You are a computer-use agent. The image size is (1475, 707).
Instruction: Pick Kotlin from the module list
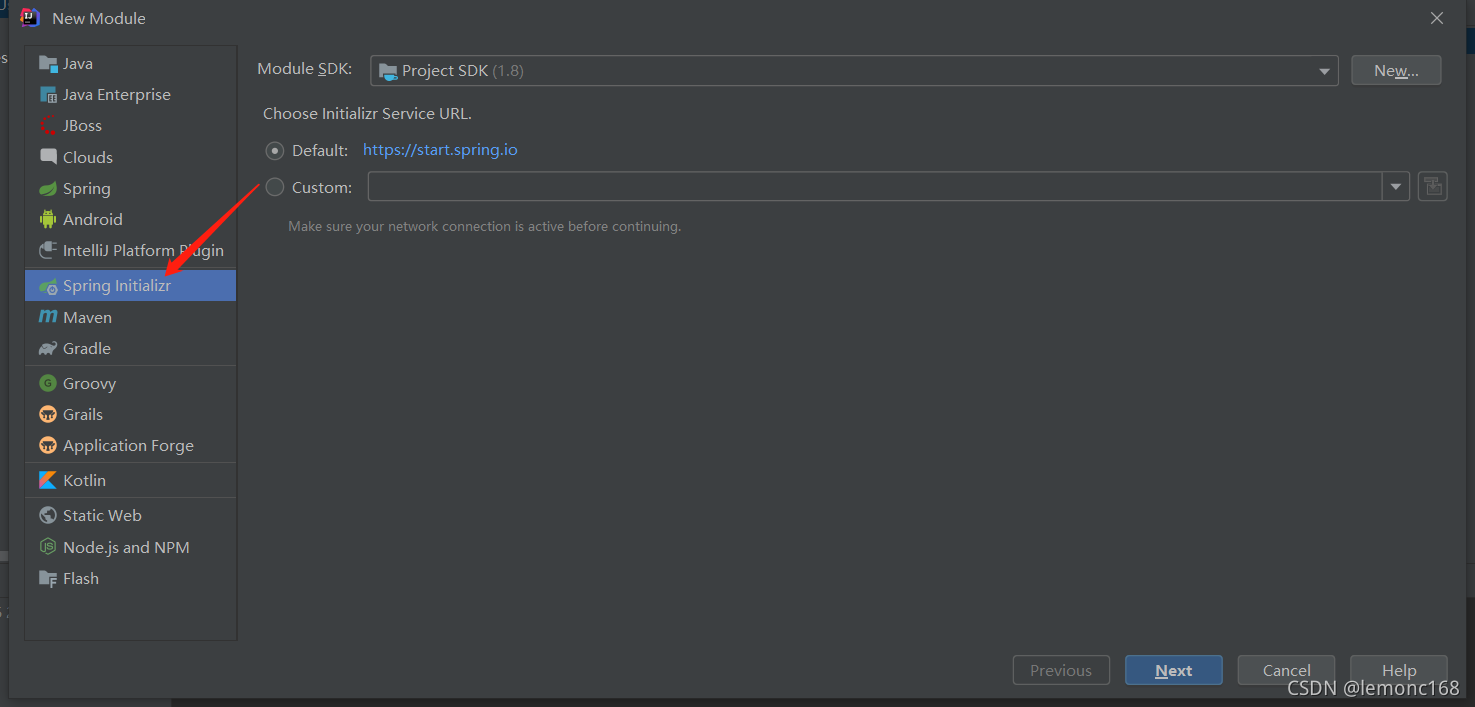click(x=131, y=480)
